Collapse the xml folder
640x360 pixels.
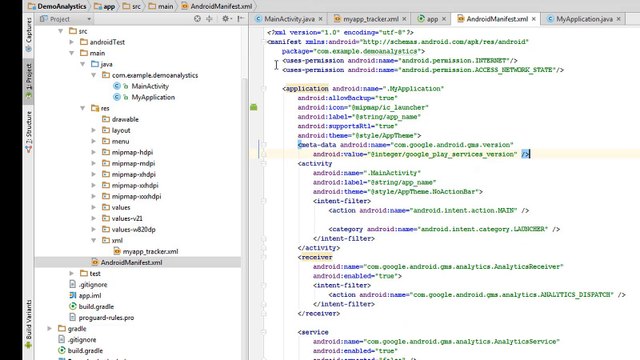[93, 240]
